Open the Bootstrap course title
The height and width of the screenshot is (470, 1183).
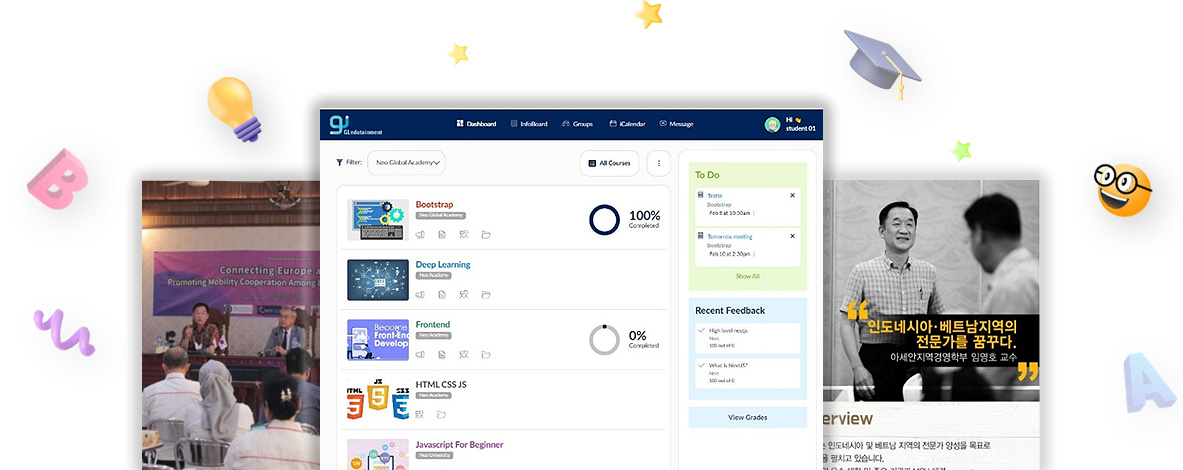coord(435,204)
